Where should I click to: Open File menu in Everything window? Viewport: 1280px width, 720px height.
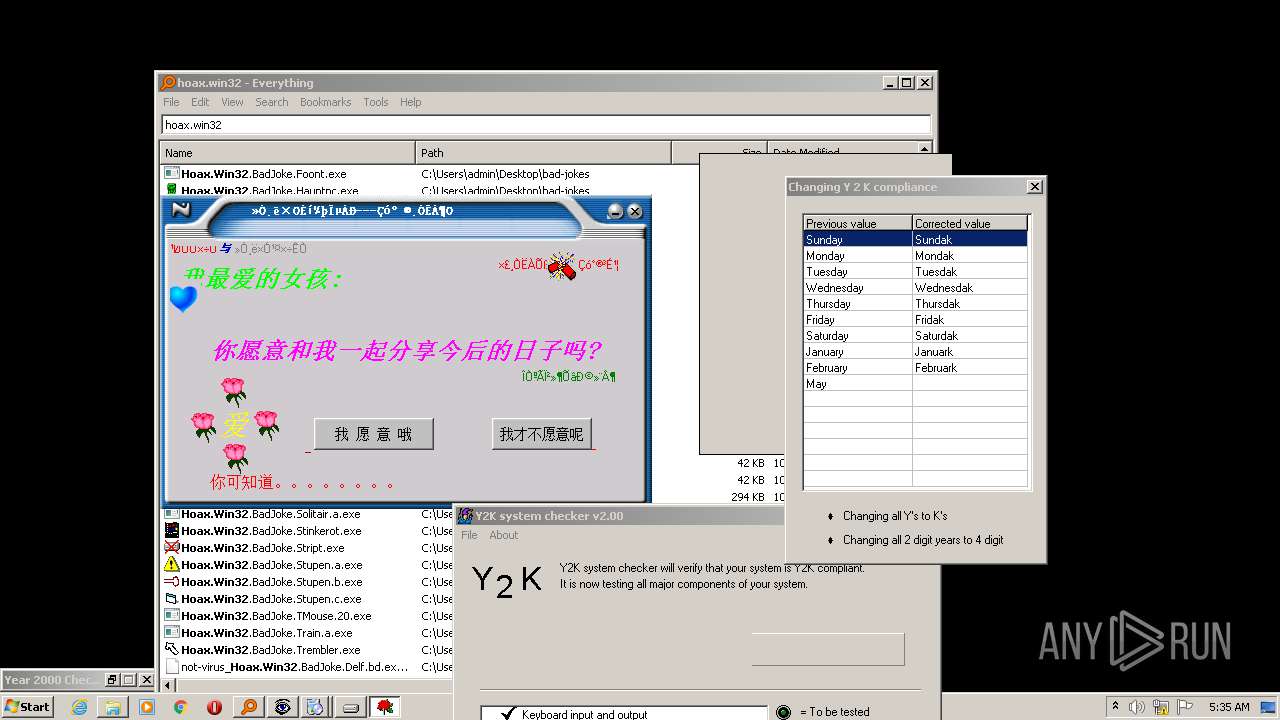pyautogui.click(x=171, y=102)
